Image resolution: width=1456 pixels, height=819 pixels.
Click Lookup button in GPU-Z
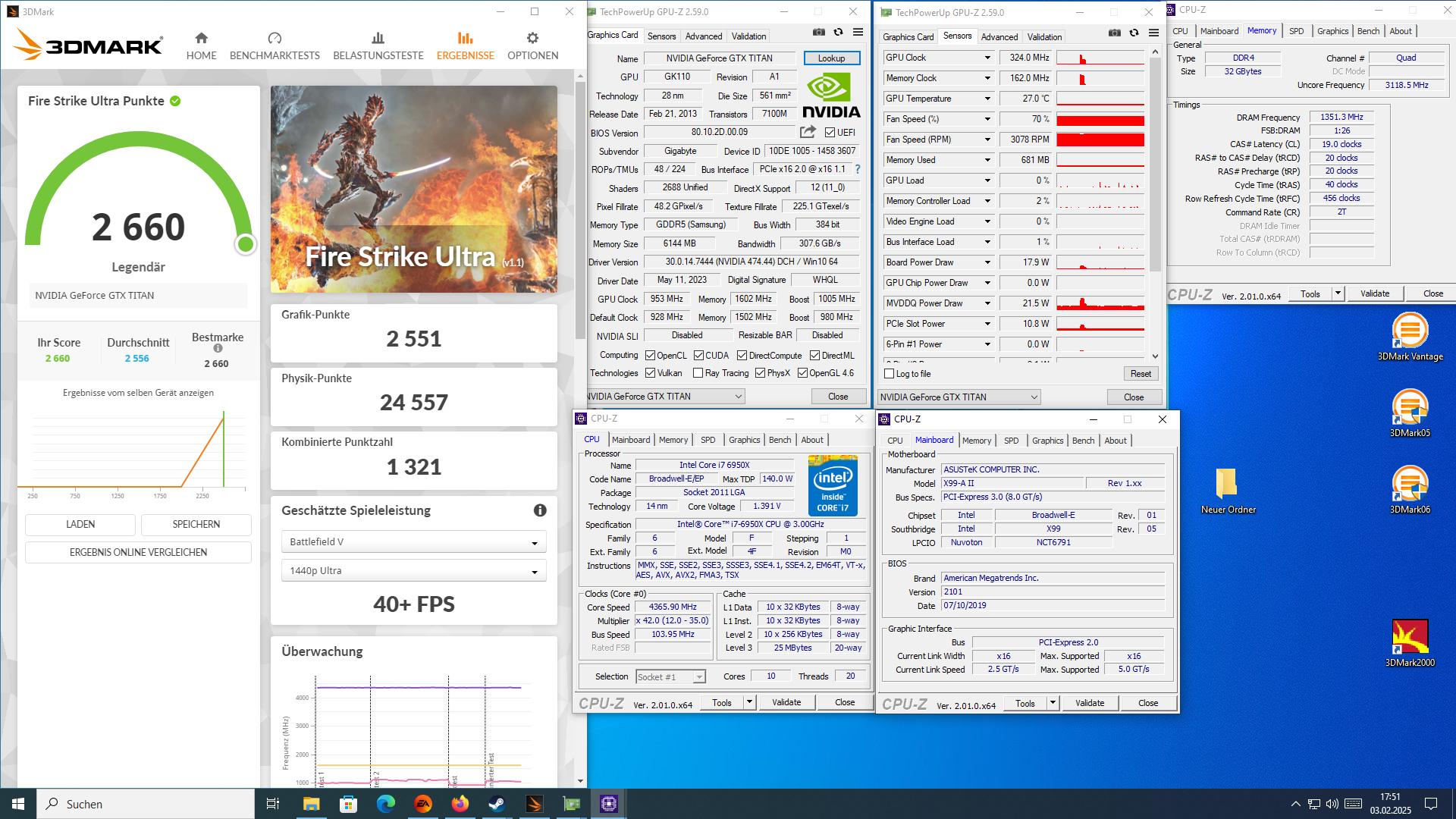click(831, 58)
